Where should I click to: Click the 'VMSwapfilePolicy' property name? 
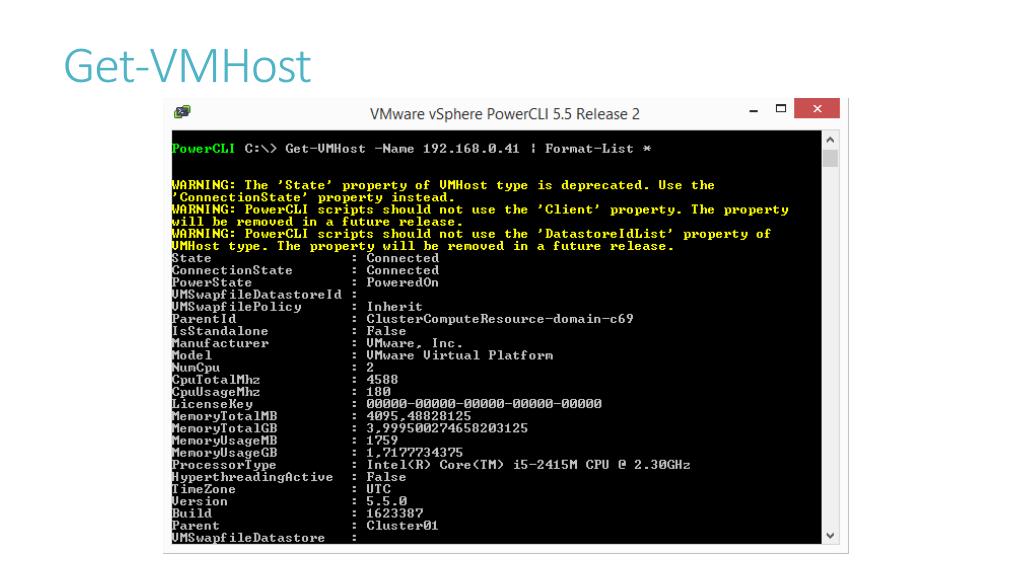(x=236, y=307)
